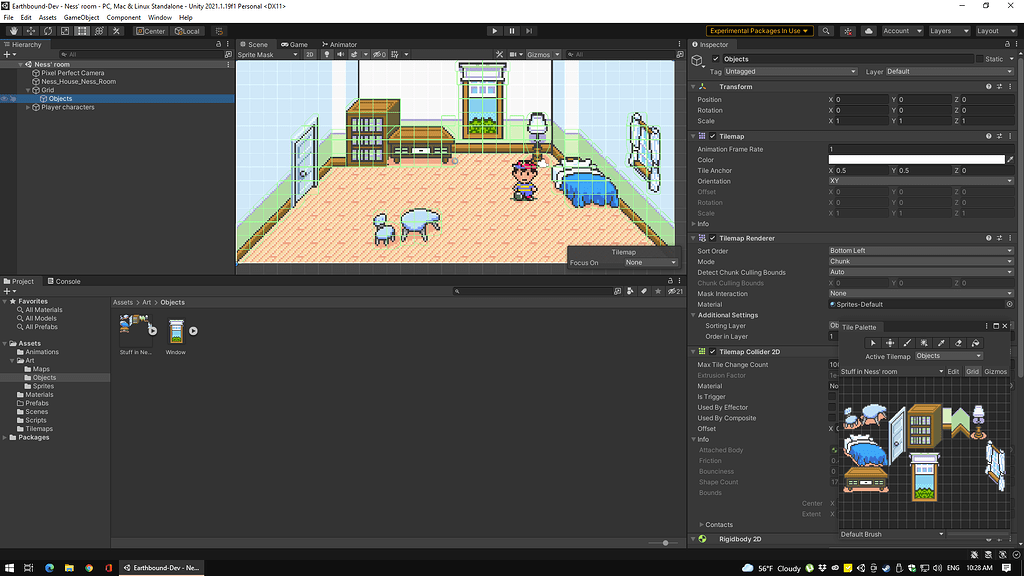Switch to the Game tab
1024x576 pixels.
tap(294, 44)
